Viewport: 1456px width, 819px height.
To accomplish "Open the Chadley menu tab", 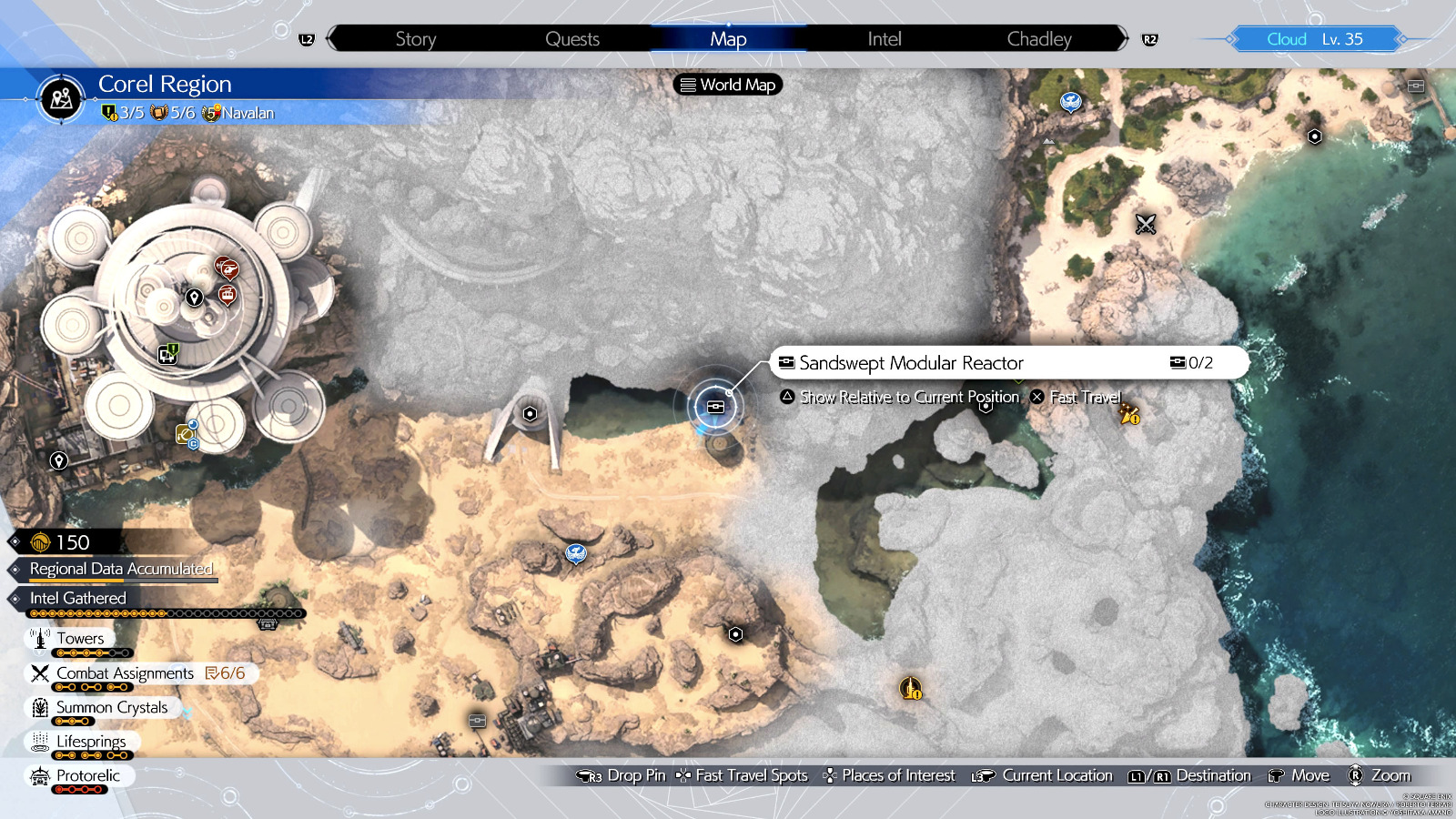I will click(x=1038, y=38).
